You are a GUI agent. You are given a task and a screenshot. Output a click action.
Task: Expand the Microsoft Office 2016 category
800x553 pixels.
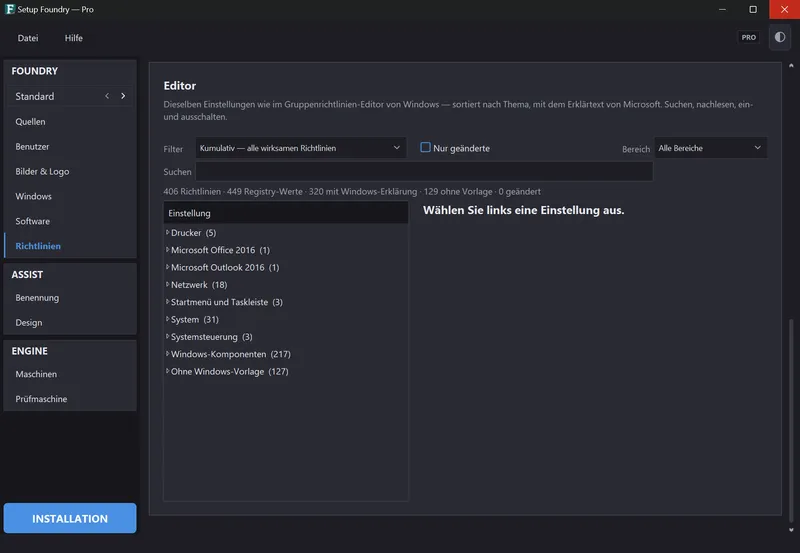[167, 250]
